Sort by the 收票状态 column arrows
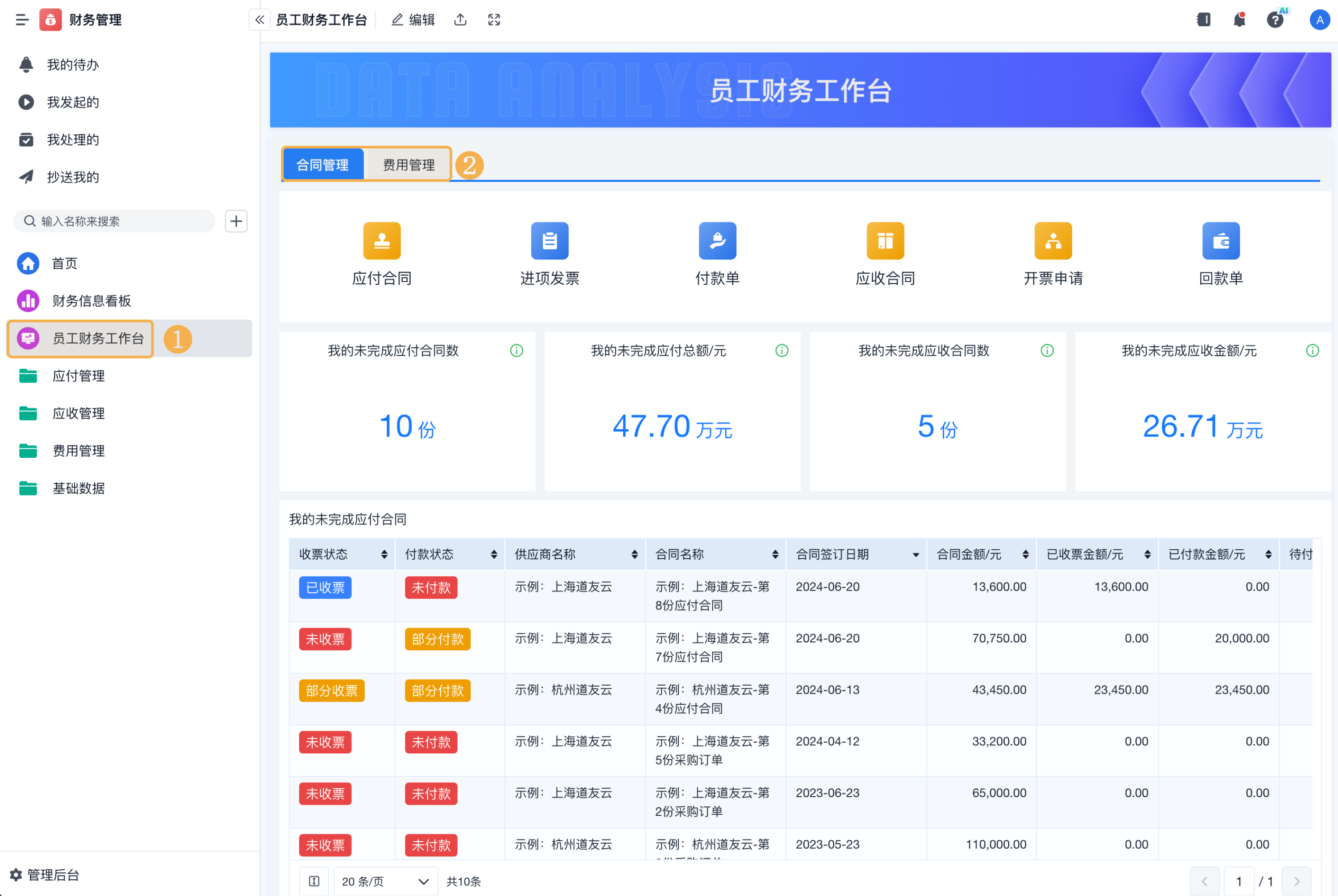The image size is (1338, 896). point(384,554)
